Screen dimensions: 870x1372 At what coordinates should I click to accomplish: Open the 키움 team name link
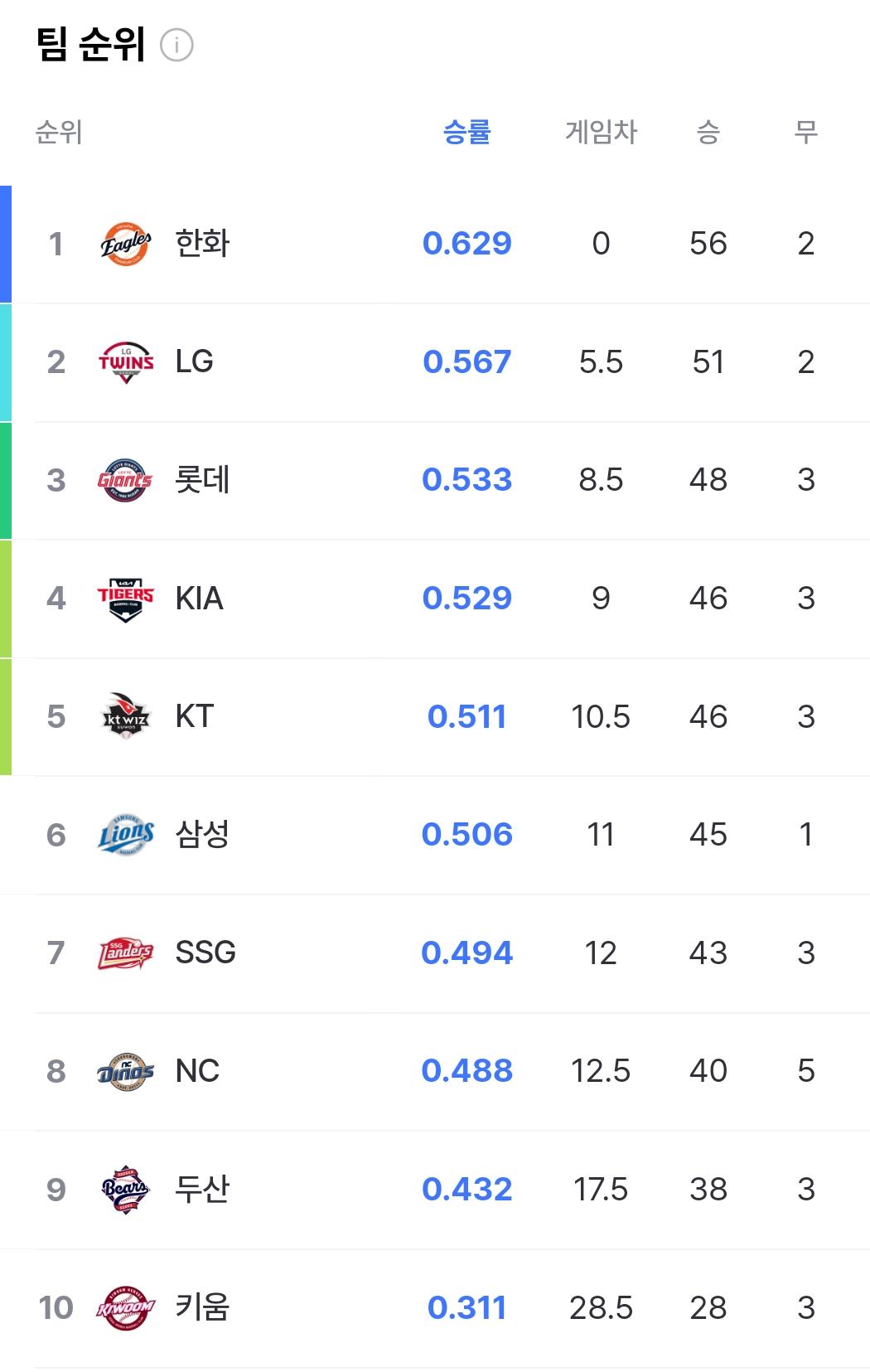point(202,1308)
